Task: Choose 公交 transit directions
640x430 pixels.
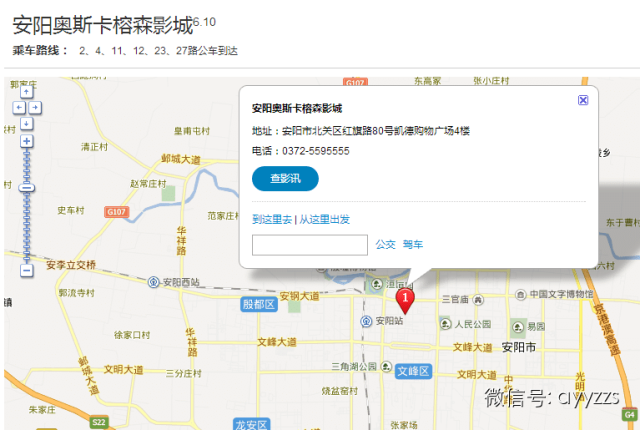Action: 385,244
